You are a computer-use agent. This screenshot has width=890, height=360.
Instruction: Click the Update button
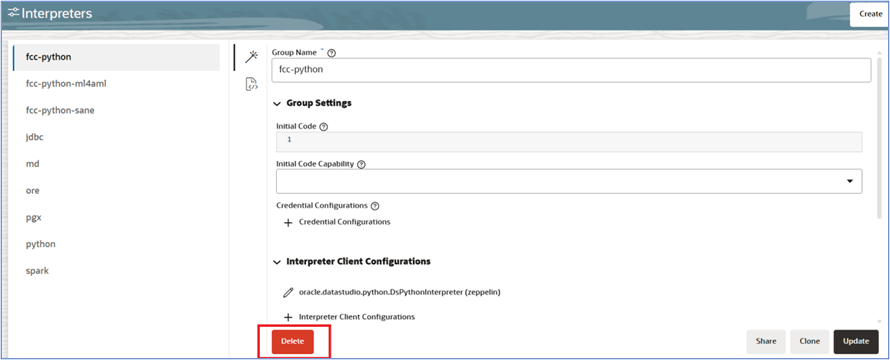[856, 341]
